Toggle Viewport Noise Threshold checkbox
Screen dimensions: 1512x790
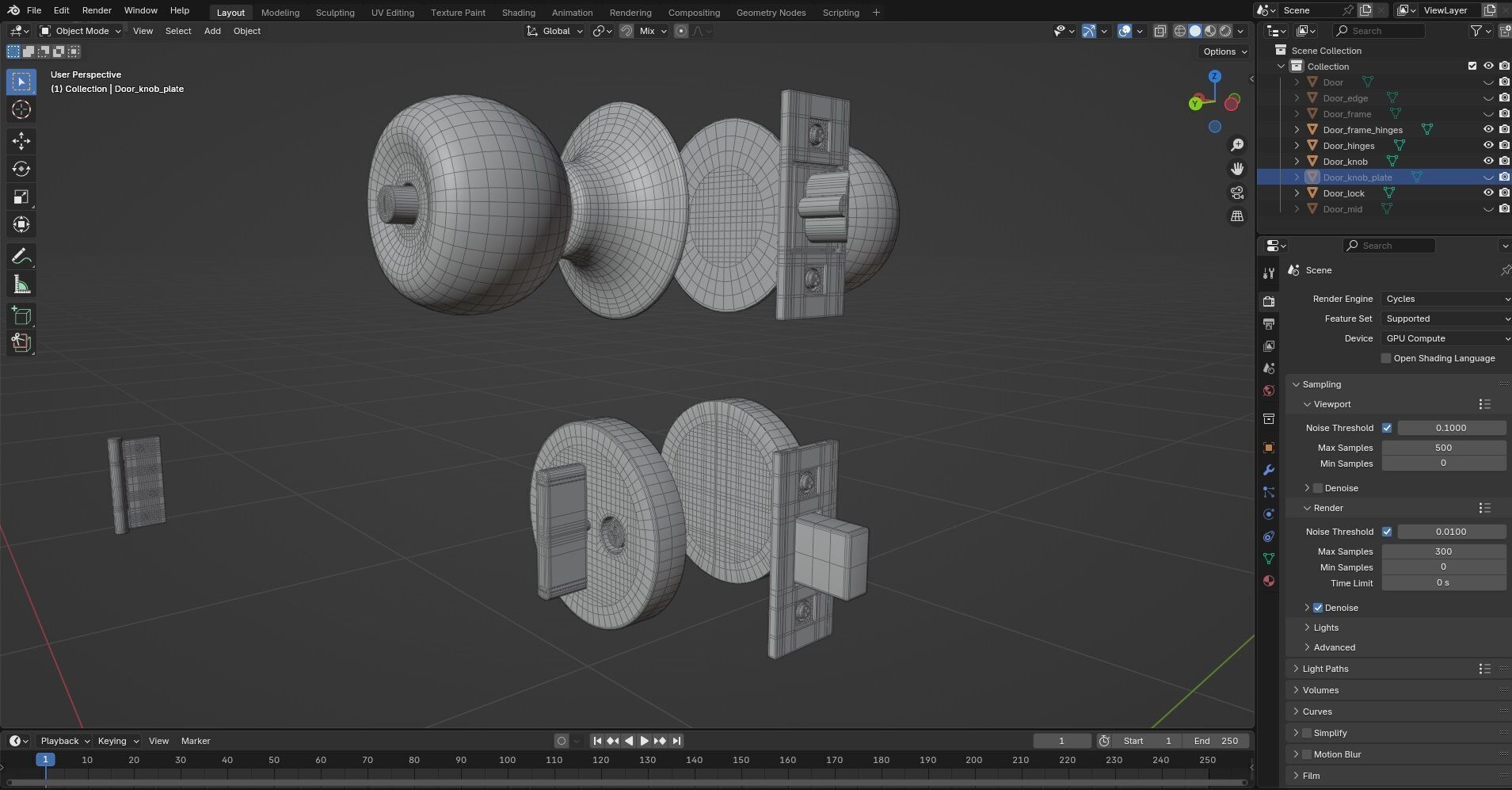point(1387,428)
